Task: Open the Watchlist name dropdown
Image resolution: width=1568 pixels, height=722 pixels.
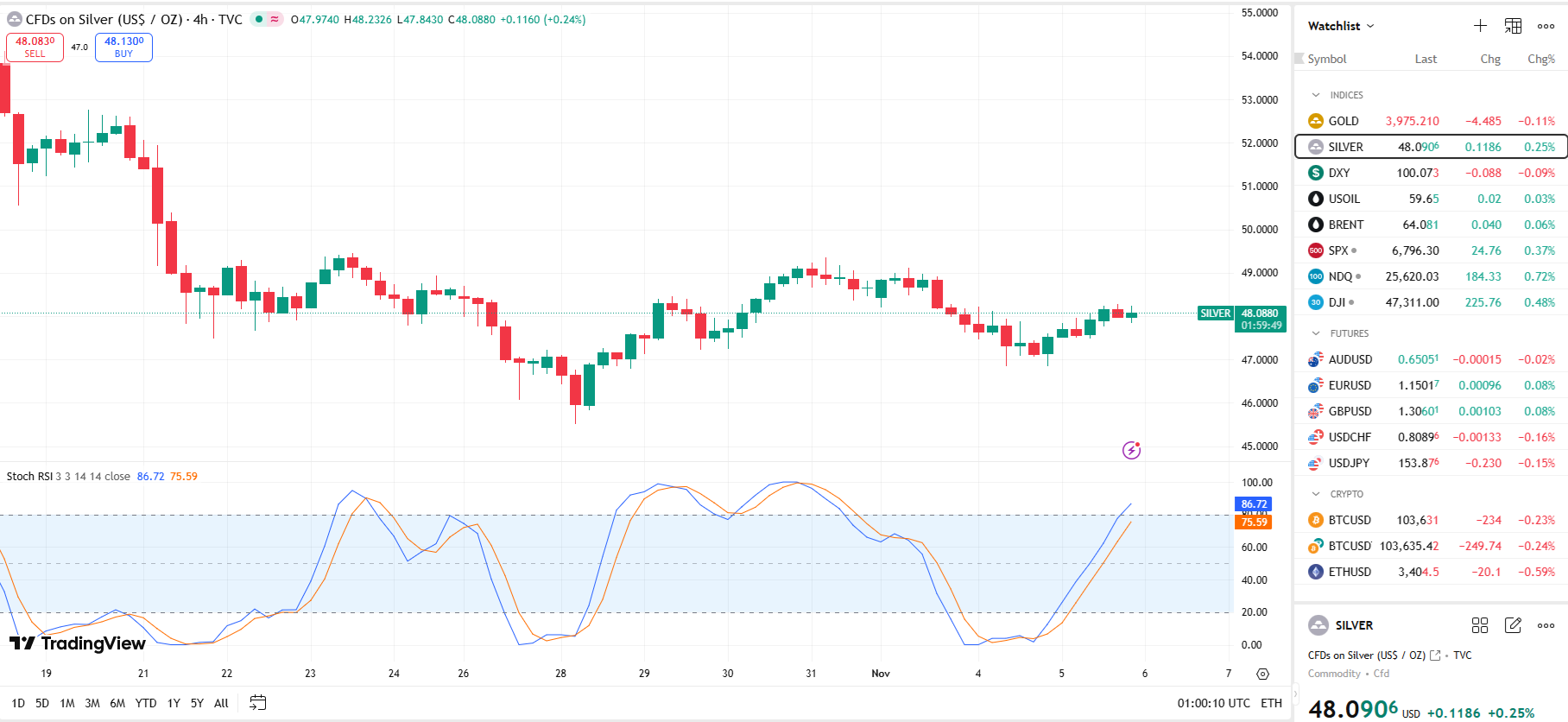Action: point(1341,26)
